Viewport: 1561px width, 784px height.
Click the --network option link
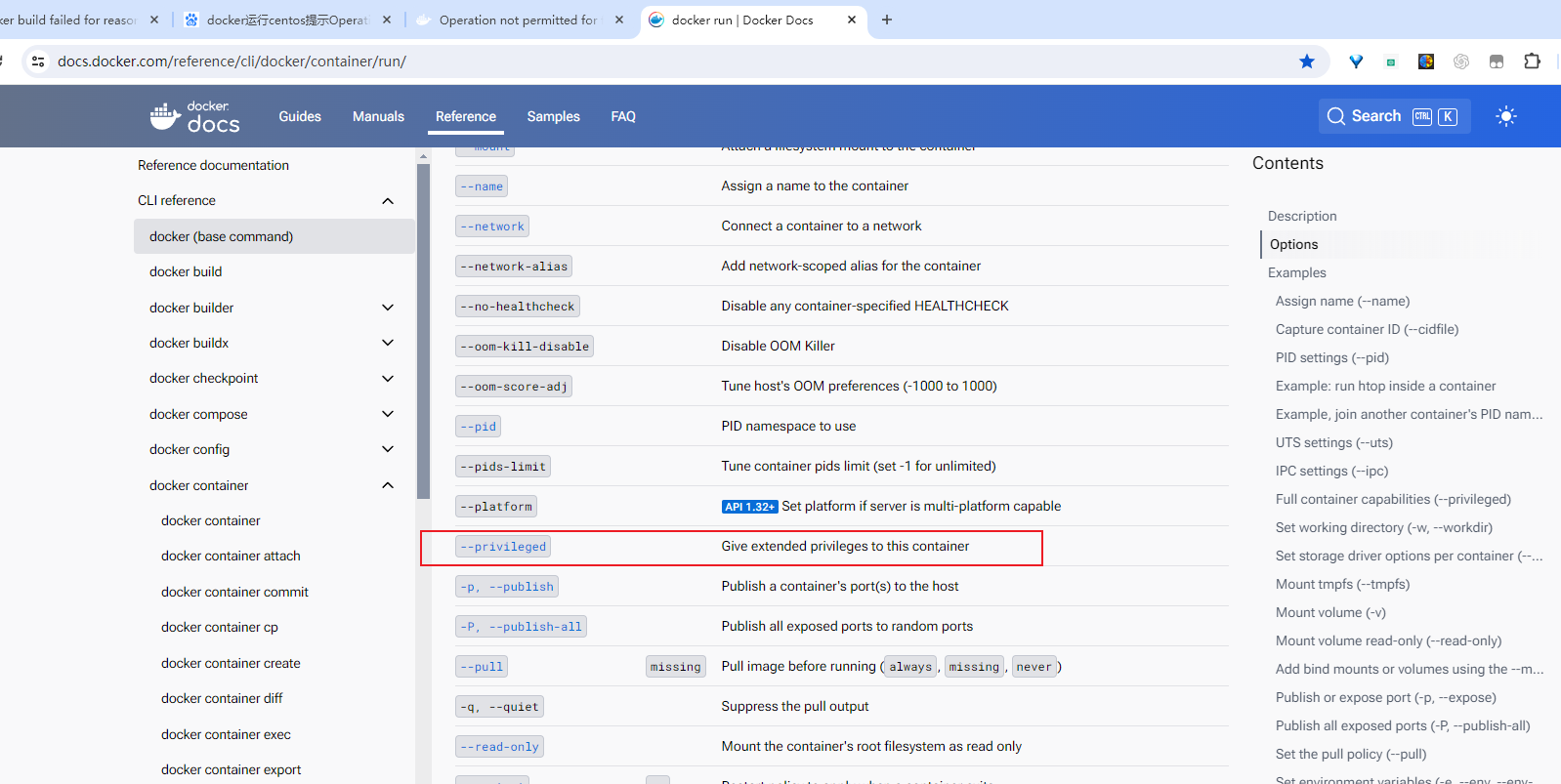tap(492, 227)
